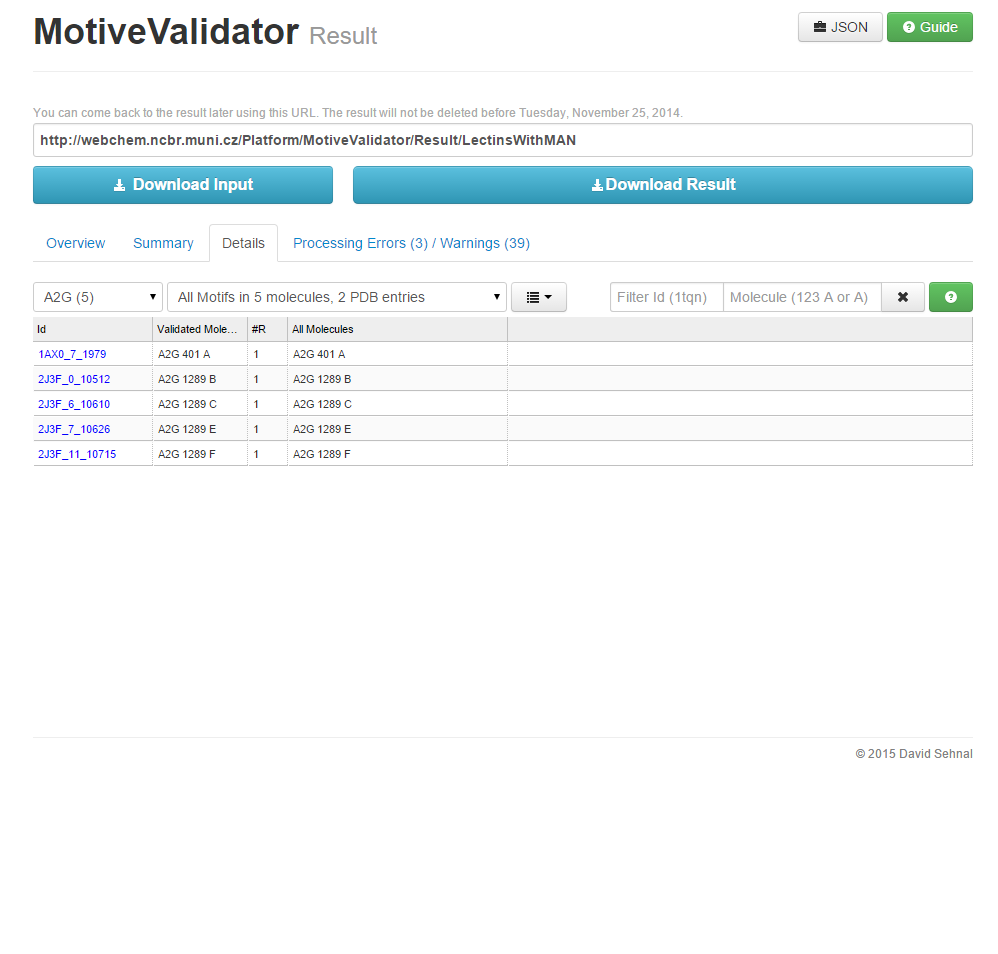Click the Download Result button
The width and height of the screenshot is (998, 954).
click(663, 185)
